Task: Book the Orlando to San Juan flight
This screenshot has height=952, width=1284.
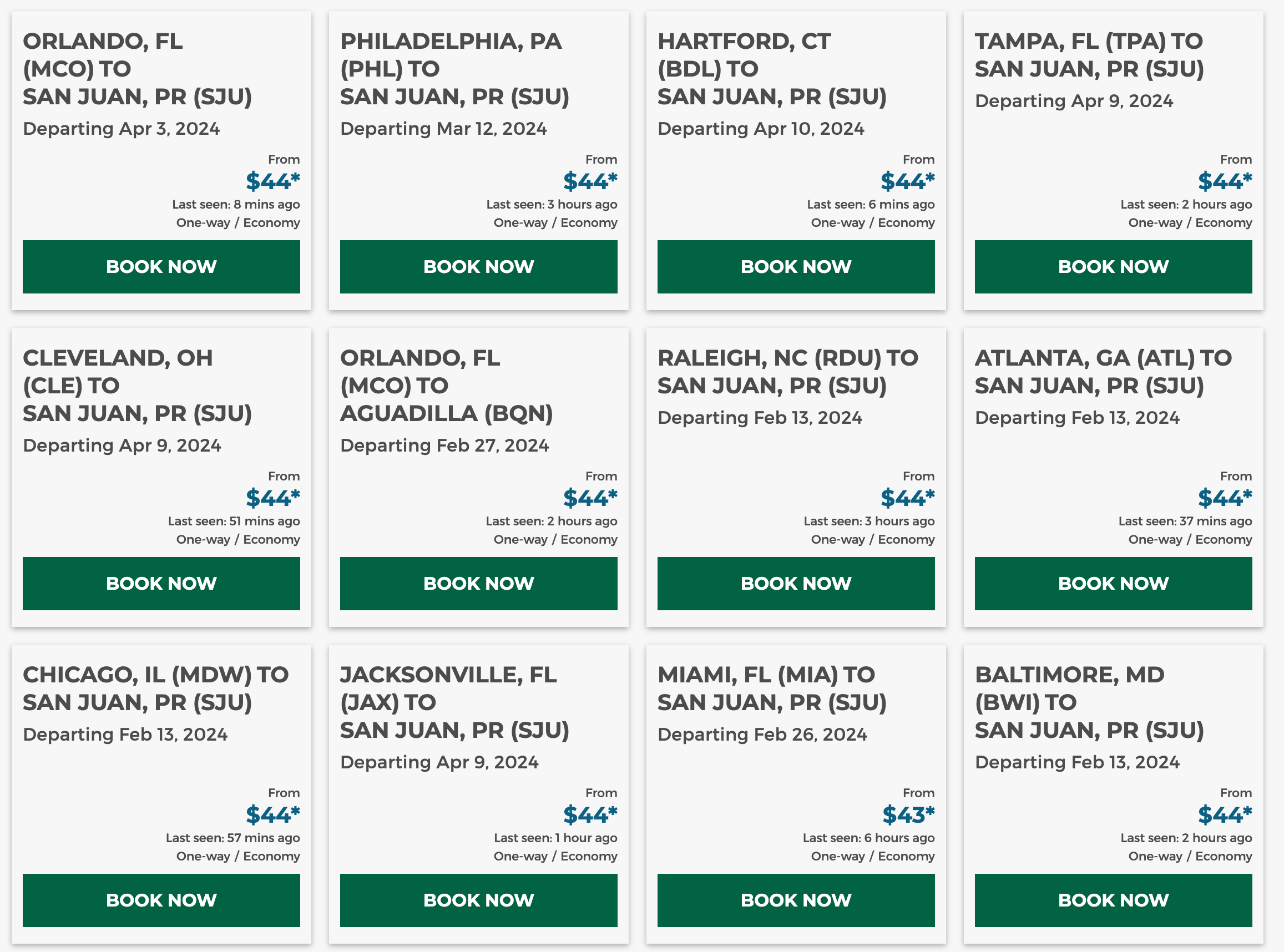Action: pyautogui.click(x=161, y=267)
